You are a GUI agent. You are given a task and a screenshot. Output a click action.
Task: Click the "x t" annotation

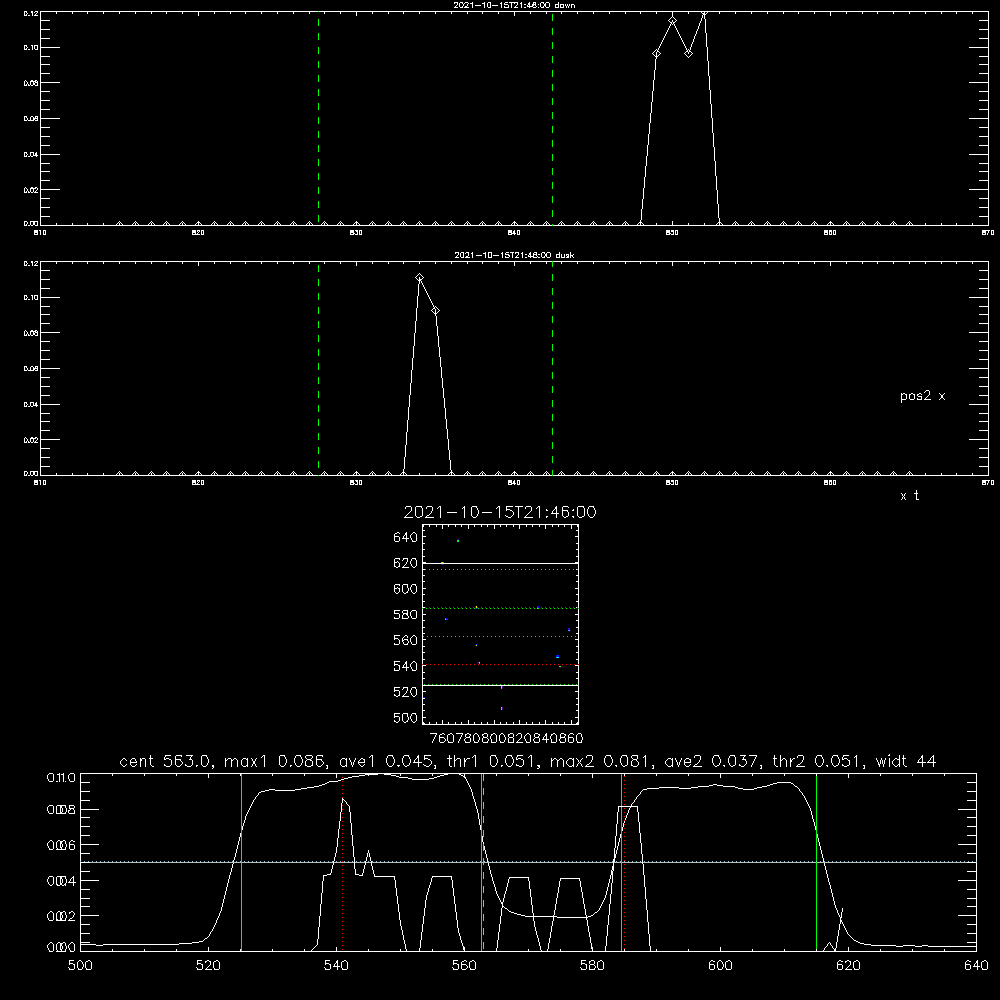pos(909,496)
